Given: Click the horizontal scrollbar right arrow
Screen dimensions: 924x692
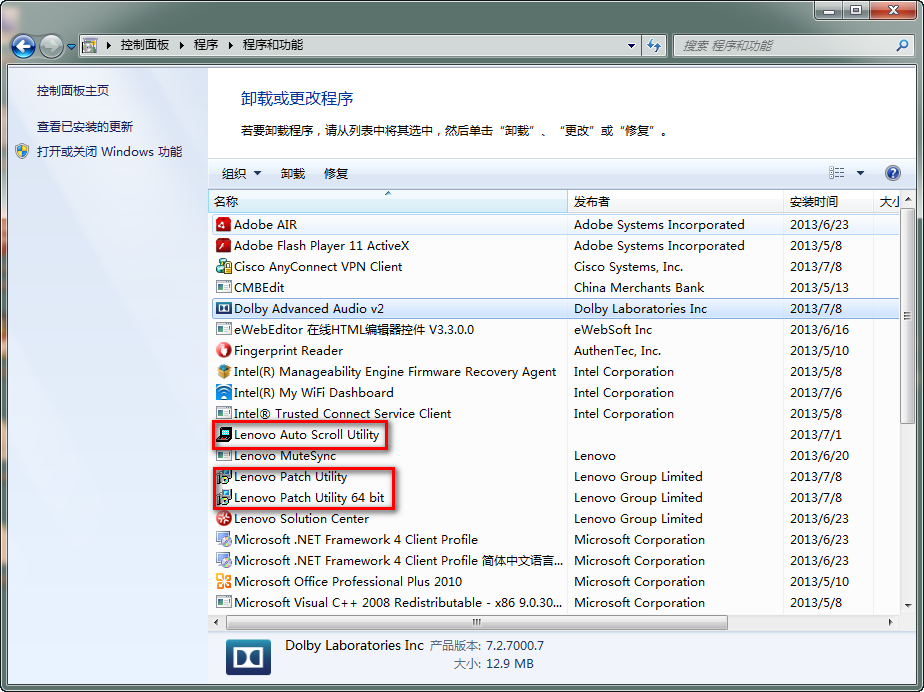Looking at the screenshot, I should pos(890,622).
